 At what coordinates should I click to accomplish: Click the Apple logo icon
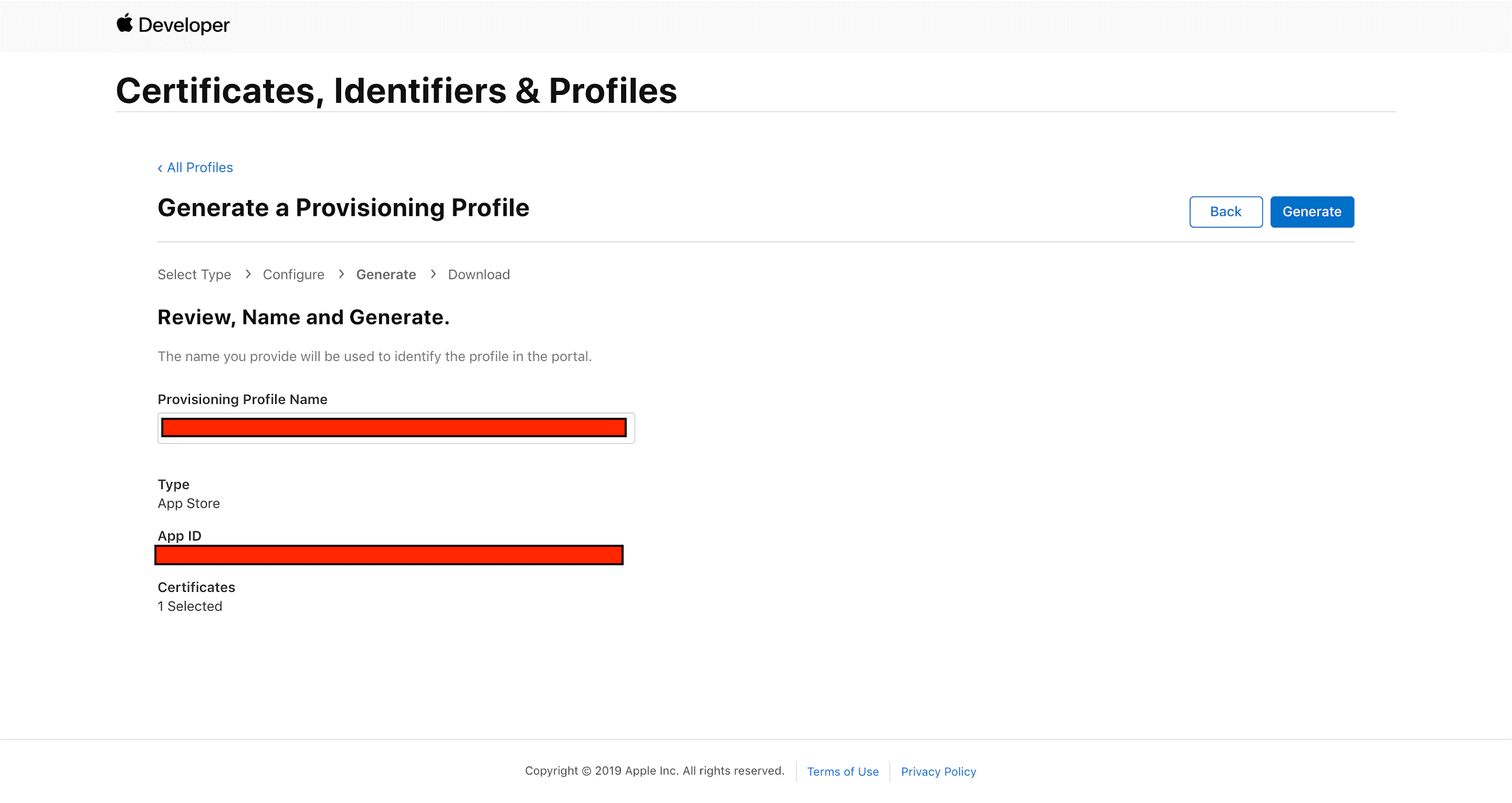pyautogui.click(x=125, y=24)
